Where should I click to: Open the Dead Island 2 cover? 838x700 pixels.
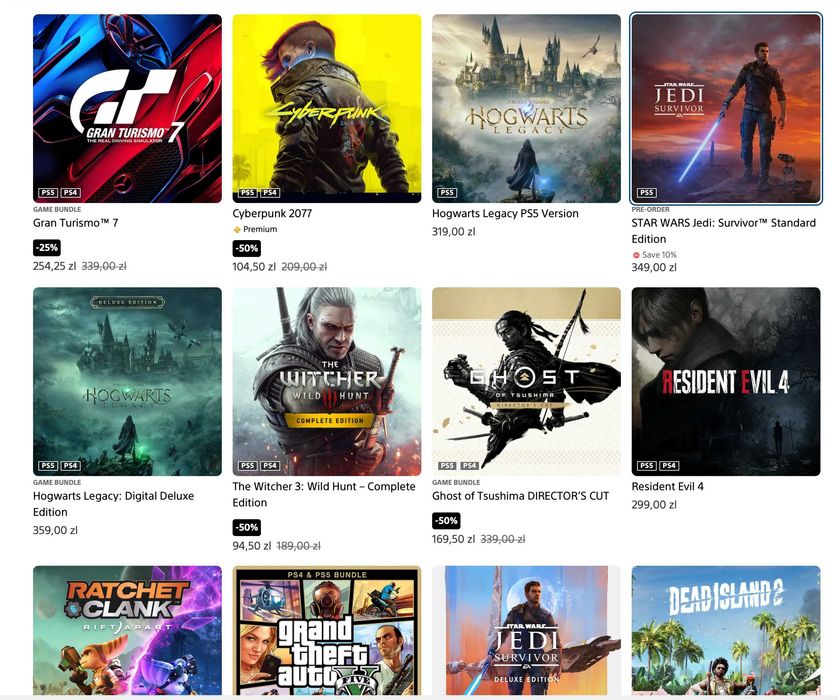point(726,631)
